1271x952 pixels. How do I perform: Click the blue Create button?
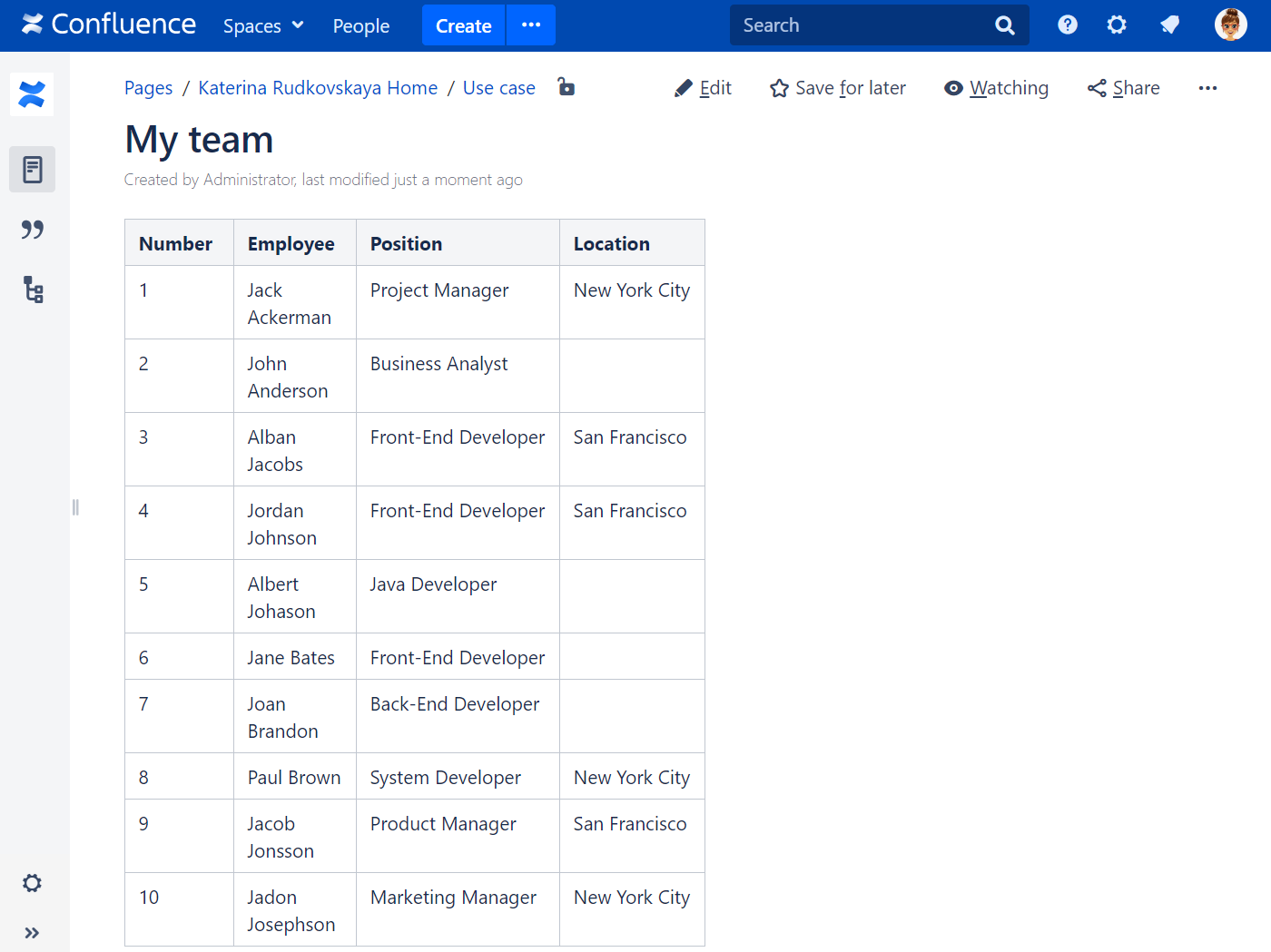click(463, 25)
